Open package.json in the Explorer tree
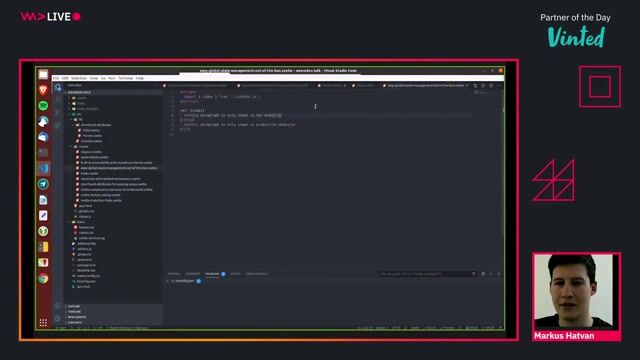 point(86,265)
